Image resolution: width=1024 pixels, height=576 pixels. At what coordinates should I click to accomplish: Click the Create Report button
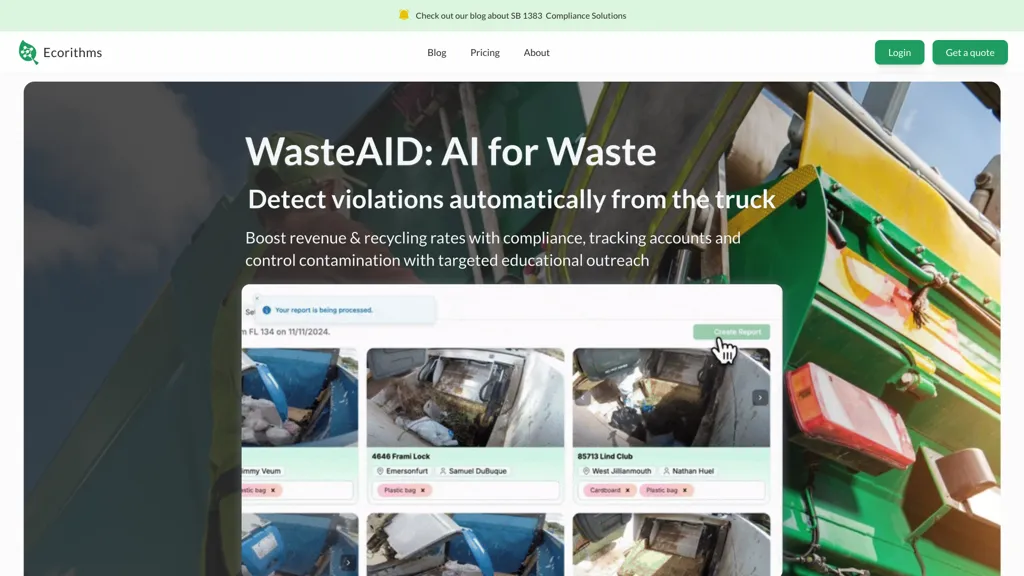point(731,332)
